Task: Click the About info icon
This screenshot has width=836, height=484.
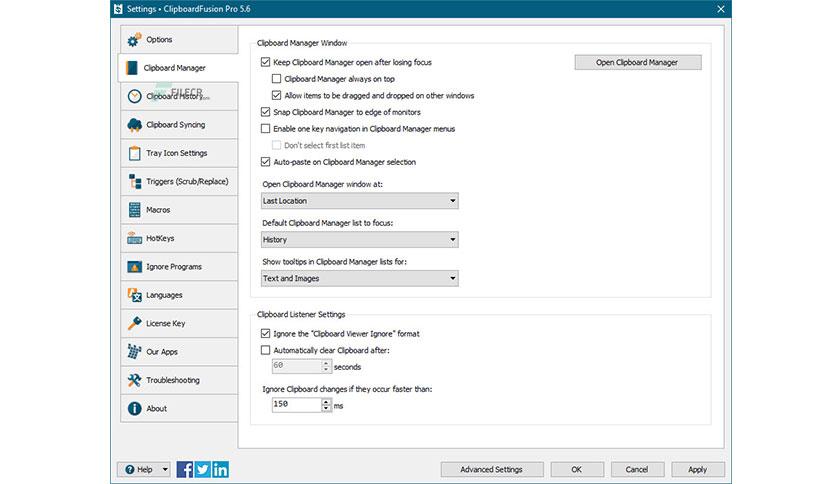Action: pos(134,408)
